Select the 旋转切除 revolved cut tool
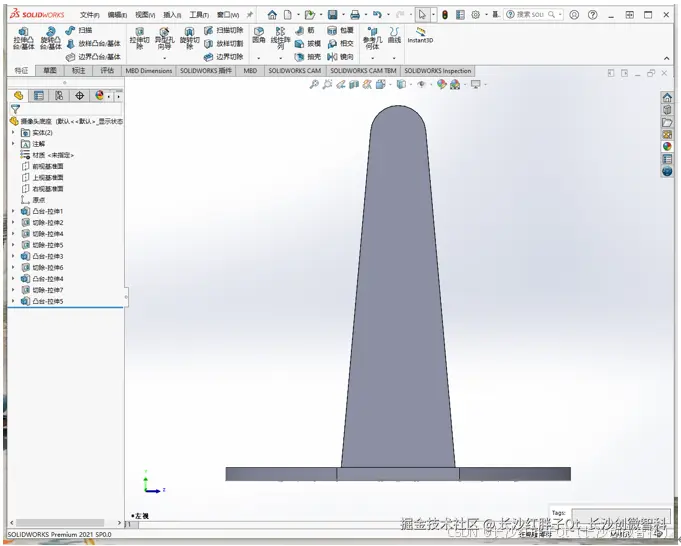This screenshot has width=681, height=546. pyautogui.click(x=189, y=38)
